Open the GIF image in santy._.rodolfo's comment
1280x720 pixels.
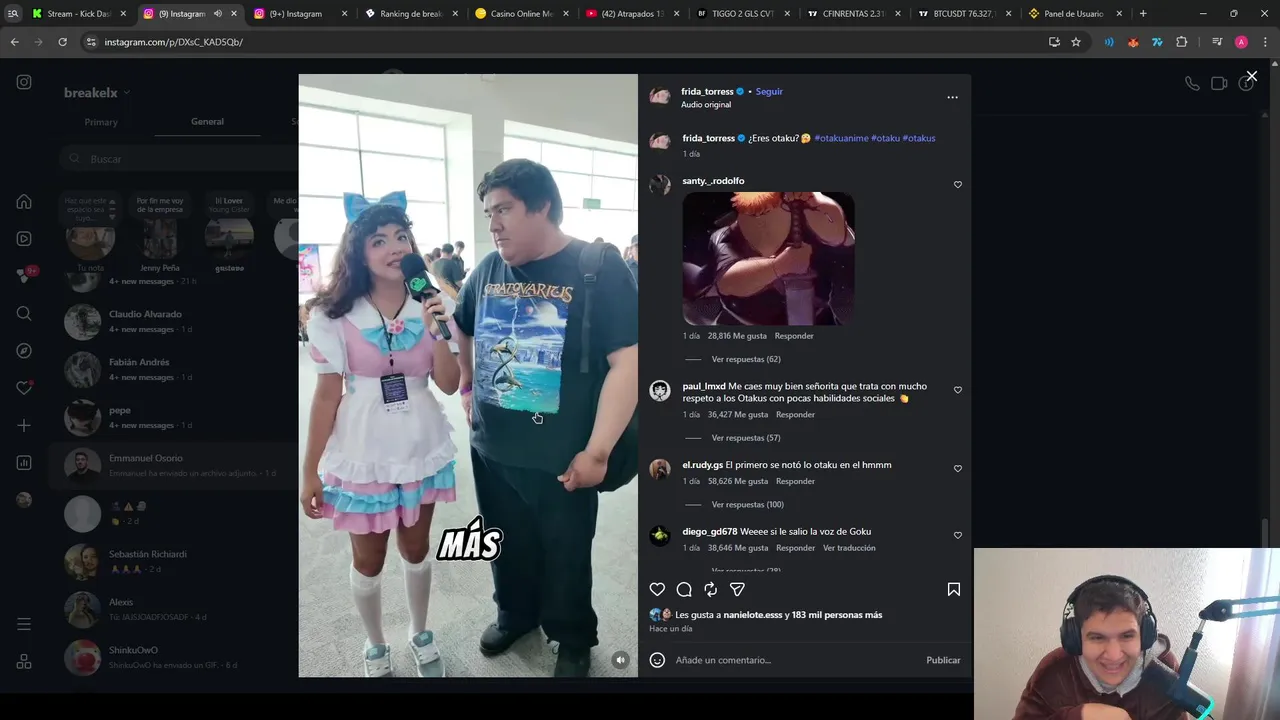(x=768, y=258)
